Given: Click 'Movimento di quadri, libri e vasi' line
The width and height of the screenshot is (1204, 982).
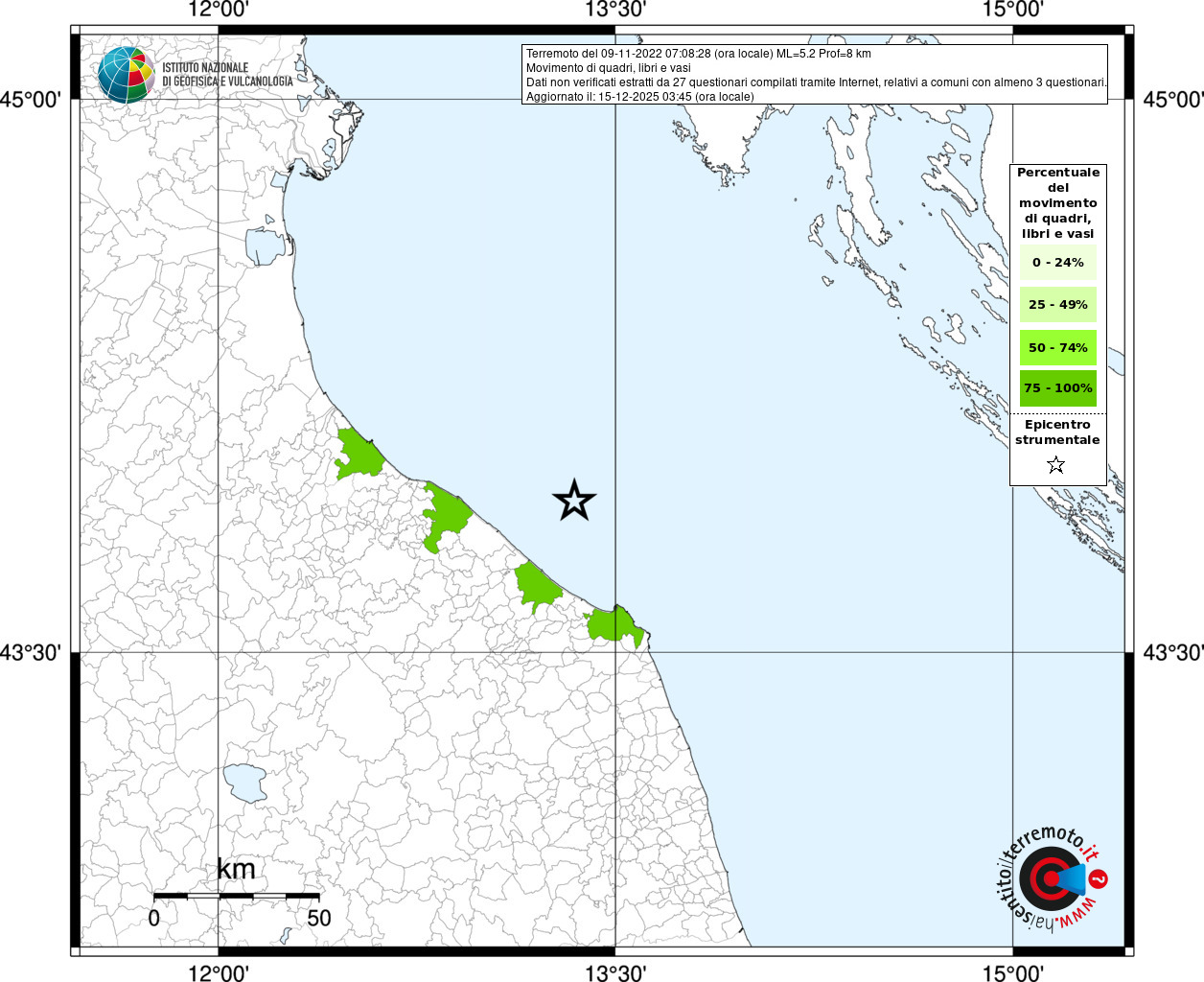Looking at the screenshot, I should (609, 68).
